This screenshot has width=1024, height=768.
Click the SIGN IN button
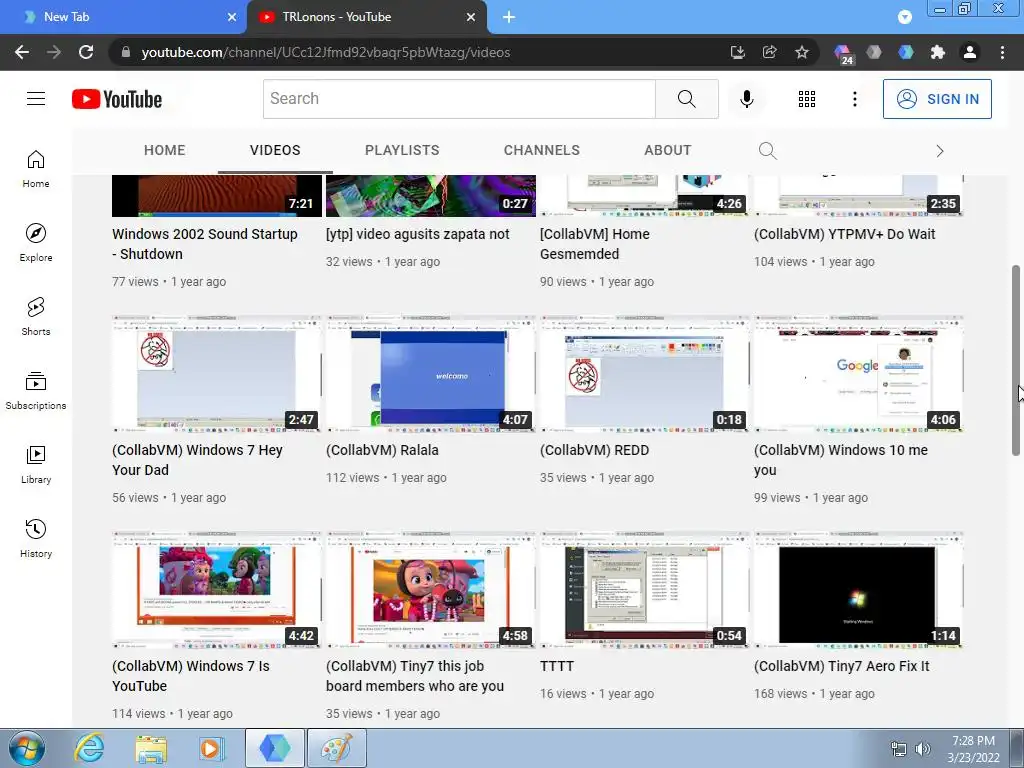pos(937,99)
